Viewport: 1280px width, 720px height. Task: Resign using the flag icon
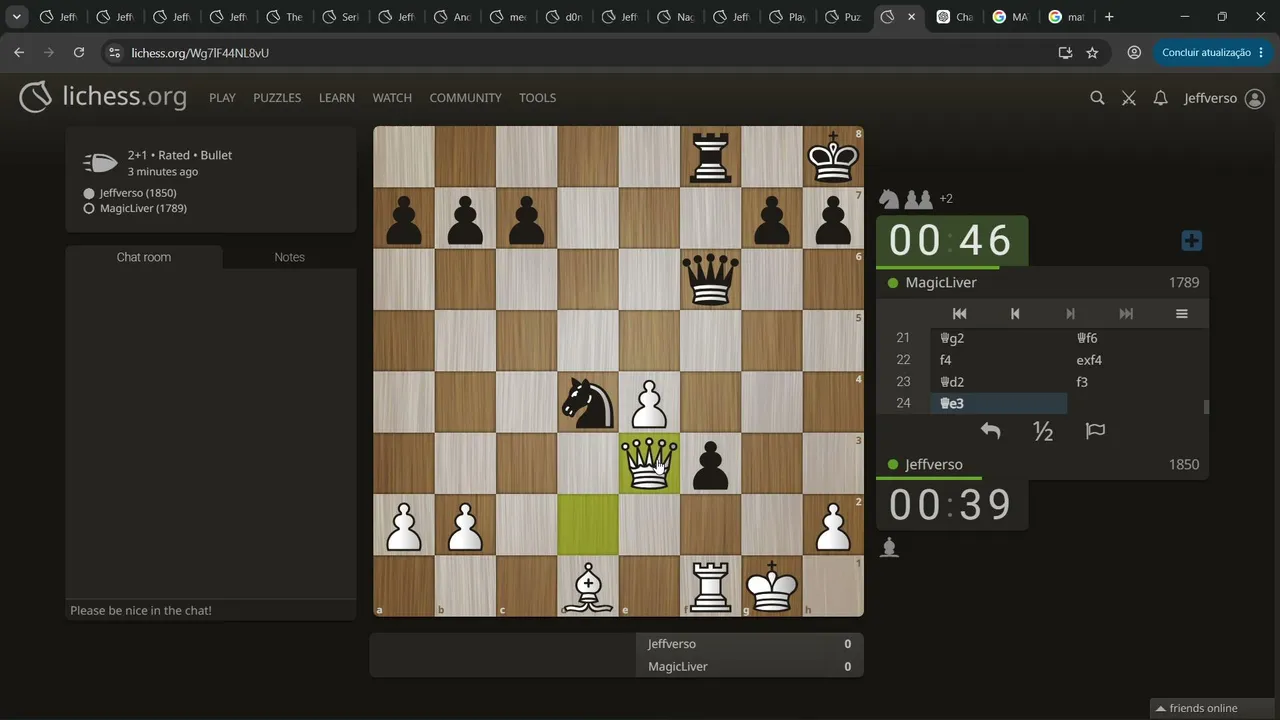click(1095, 431)
